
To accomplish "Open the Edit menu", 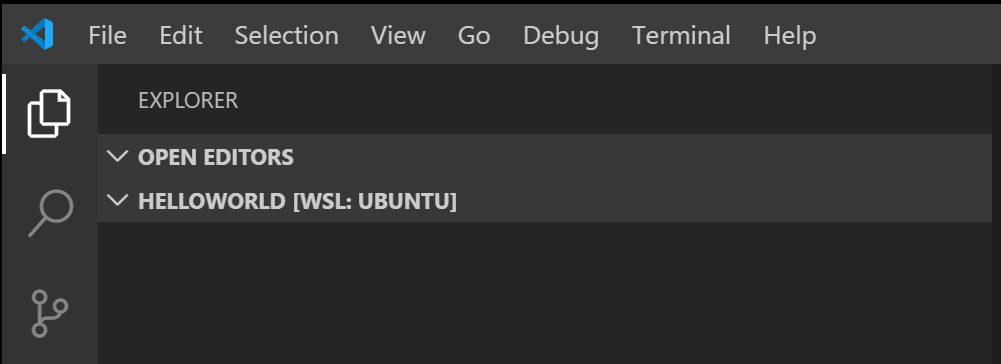I will (x=181, y=35).
